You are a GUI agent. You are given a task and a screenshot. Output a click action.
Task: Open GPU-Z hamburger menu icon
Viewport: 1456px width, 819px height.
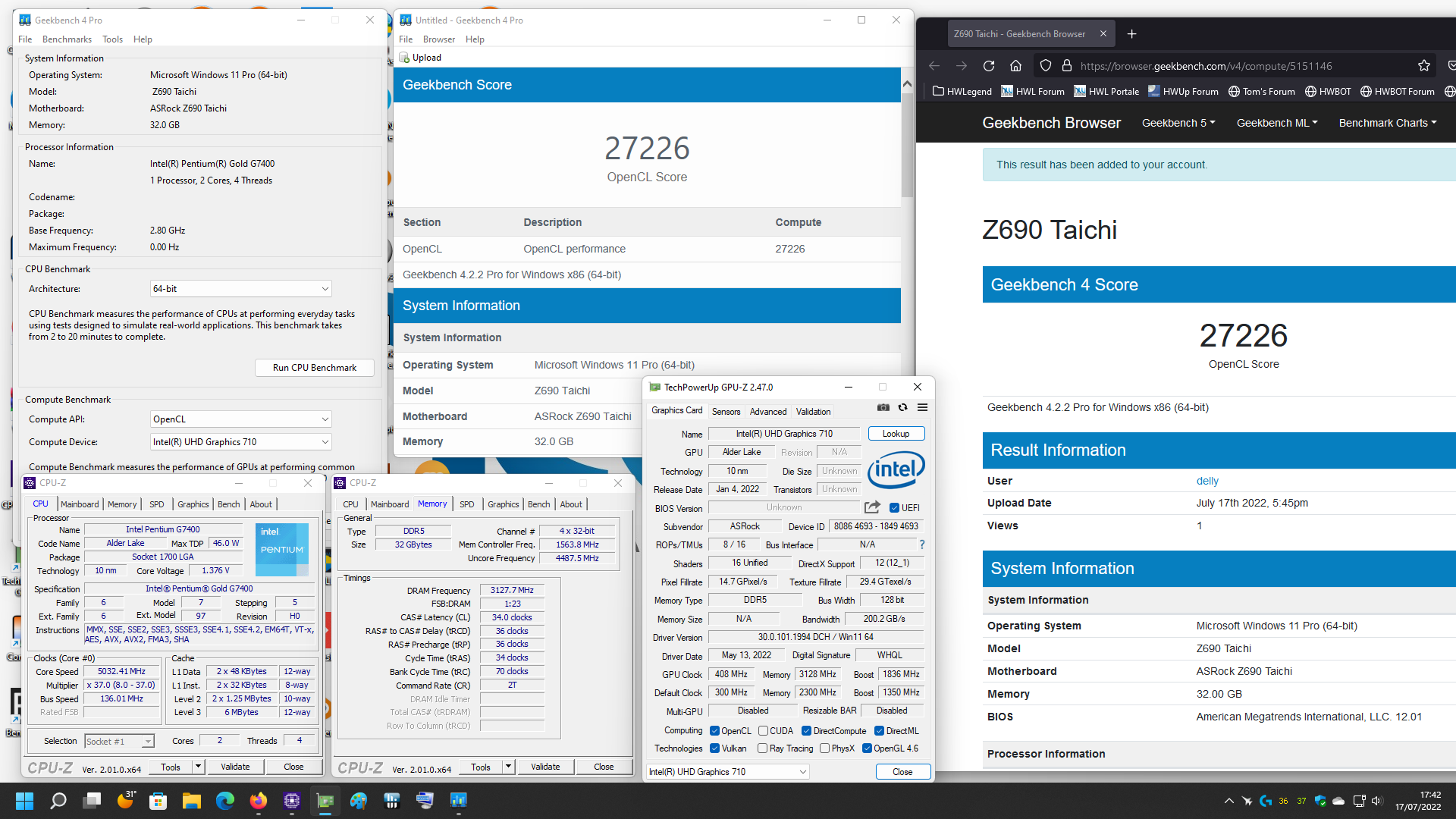922,407
